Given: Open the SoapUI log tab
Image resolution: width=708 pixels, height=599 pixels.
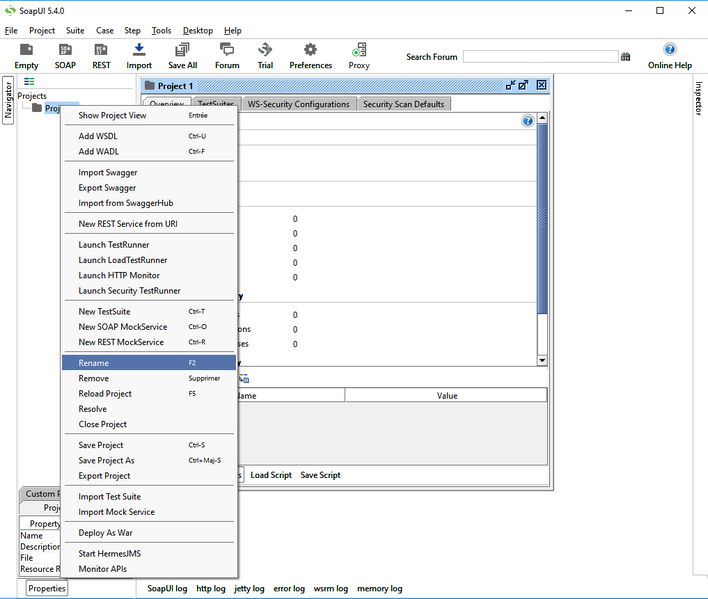Looking at the screenshot, I should click(x=167, y=589).
